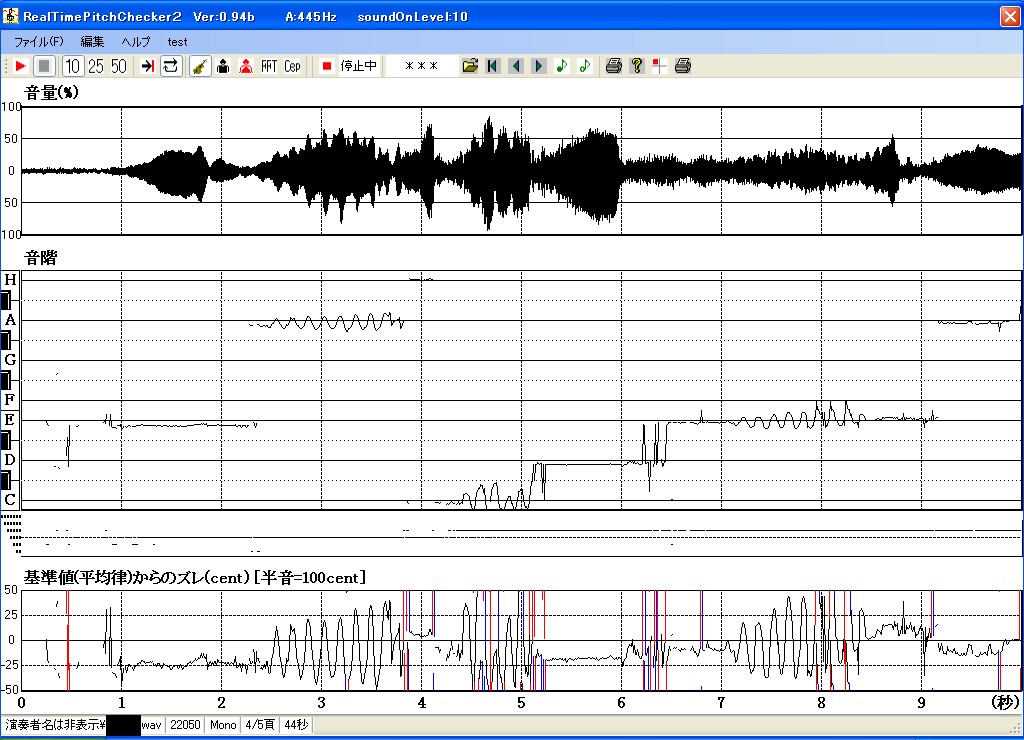Jump to the first page
Screen dimensions: 1024x740
[493, 66]
